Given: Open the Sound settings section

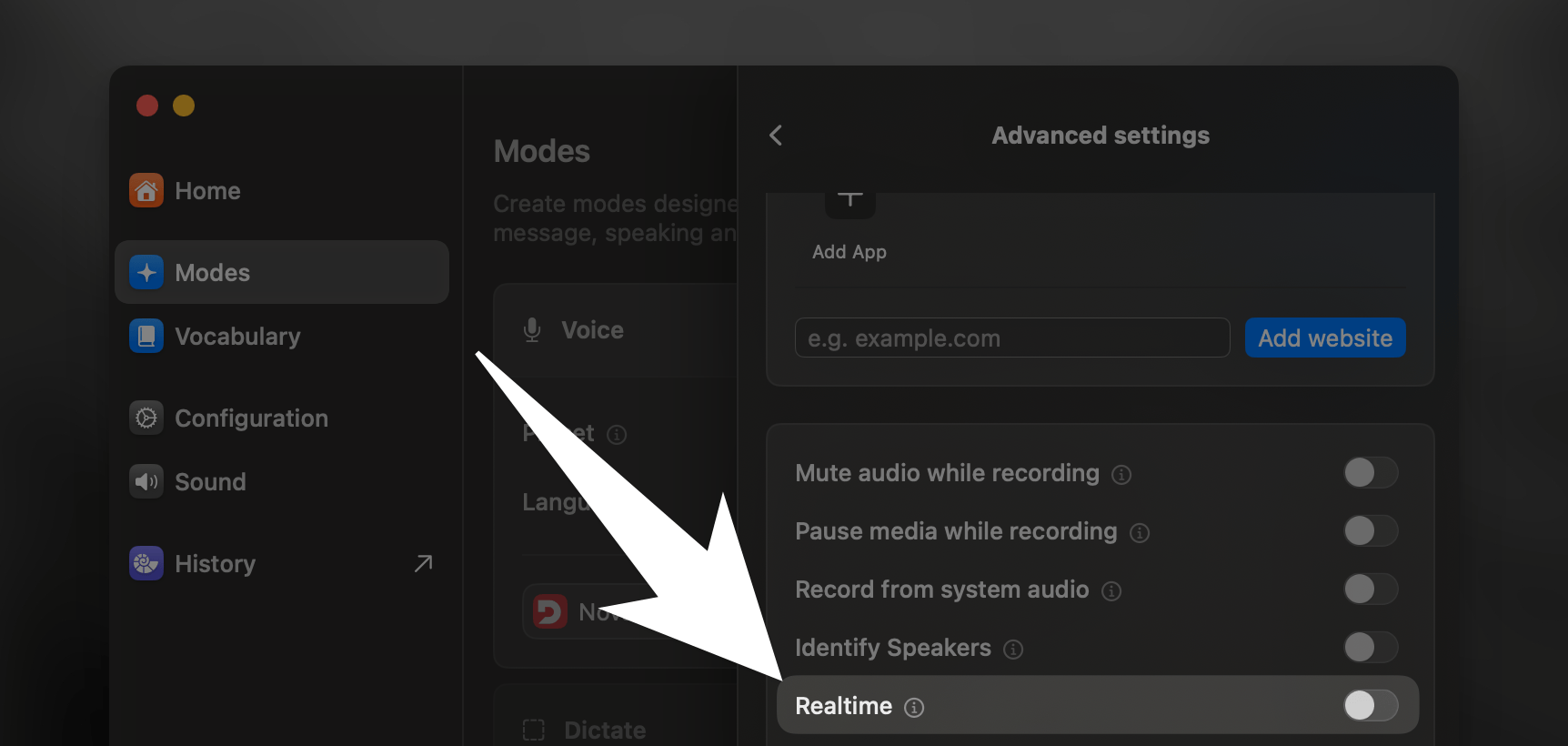Looking at the screenshot, I should click(282, 481).
